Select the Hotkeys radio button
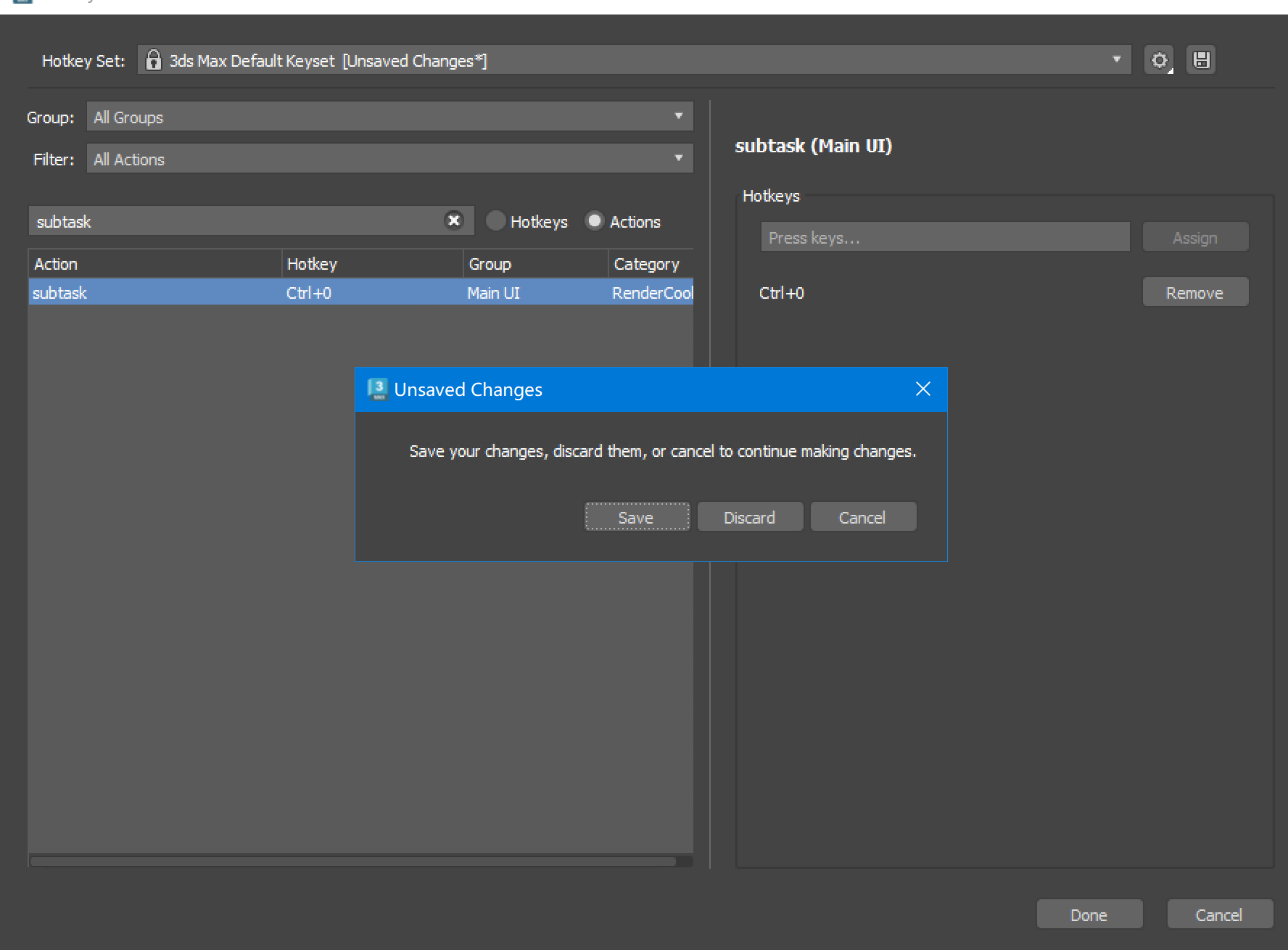 coord(496,221)
